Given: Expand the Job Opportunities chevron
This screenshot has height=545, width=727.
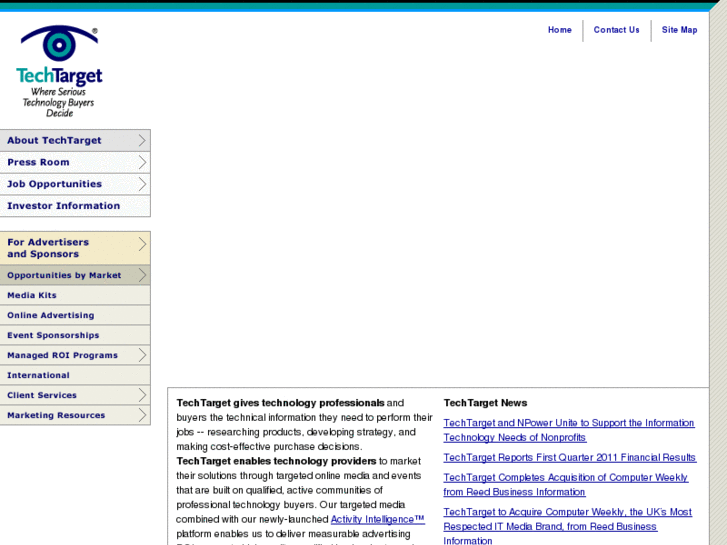Looking at the screenshot, I should [142, 184].
